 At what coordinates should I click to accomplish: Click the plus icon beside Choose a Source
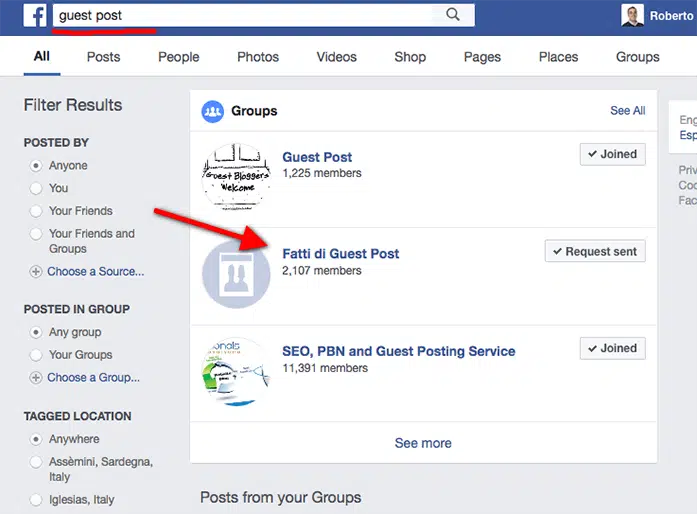click(x=36, y=272)
